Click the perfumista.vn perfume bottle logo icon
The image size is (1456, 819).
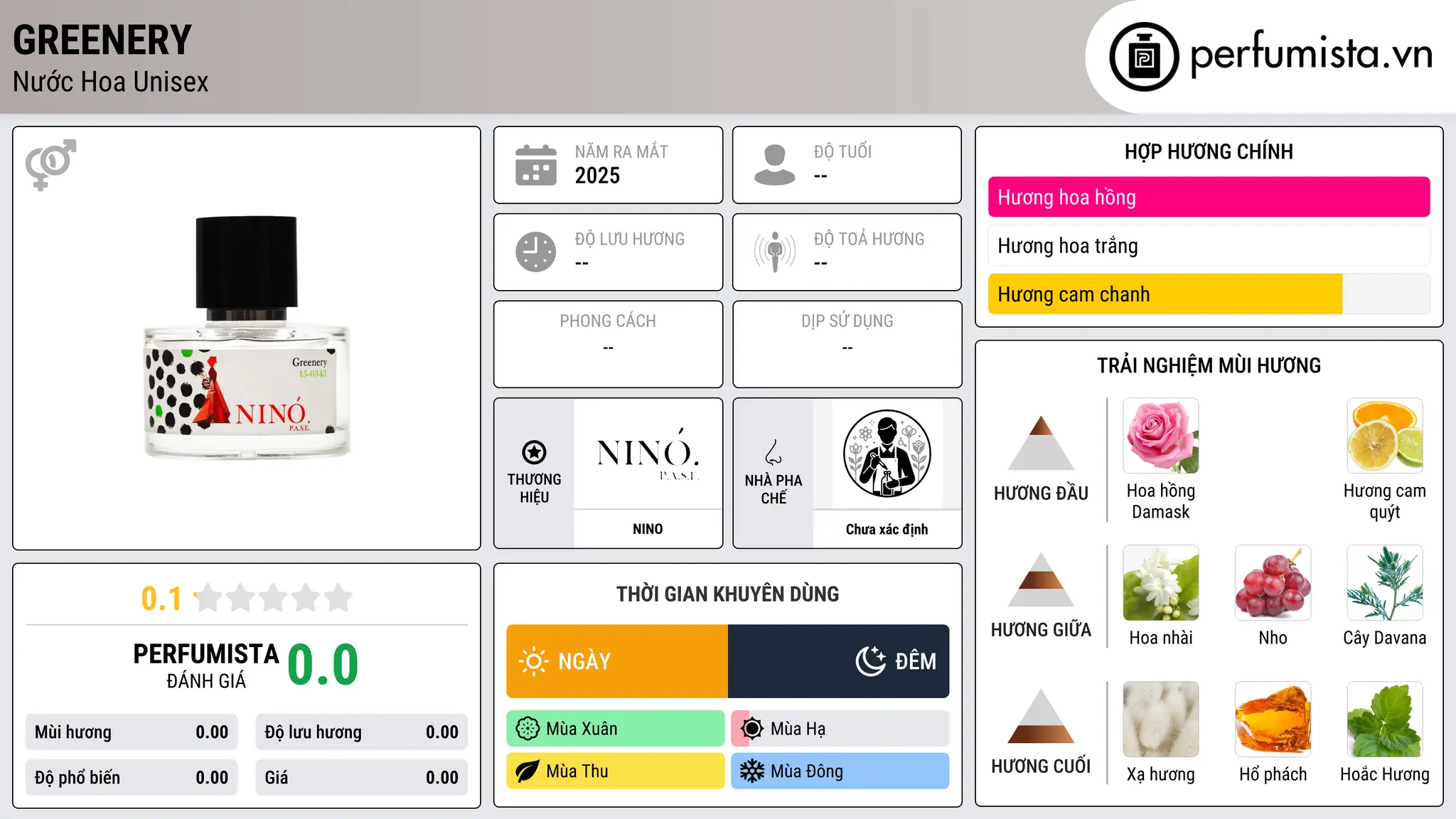pos(1144,57)
